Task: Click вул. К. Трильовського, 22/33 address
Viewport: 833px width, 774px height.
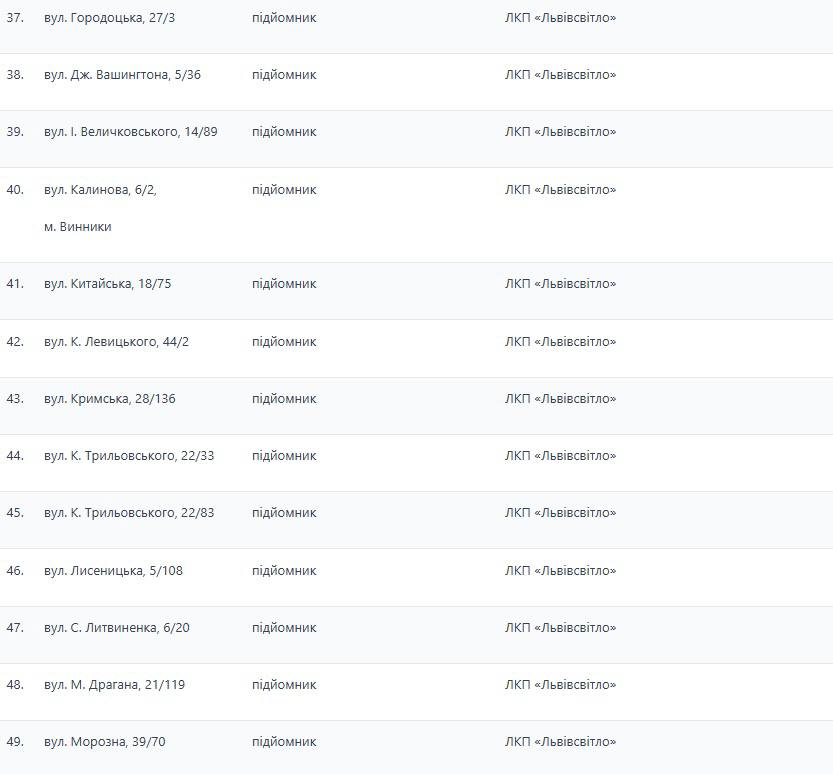Action: coord(129,456)
